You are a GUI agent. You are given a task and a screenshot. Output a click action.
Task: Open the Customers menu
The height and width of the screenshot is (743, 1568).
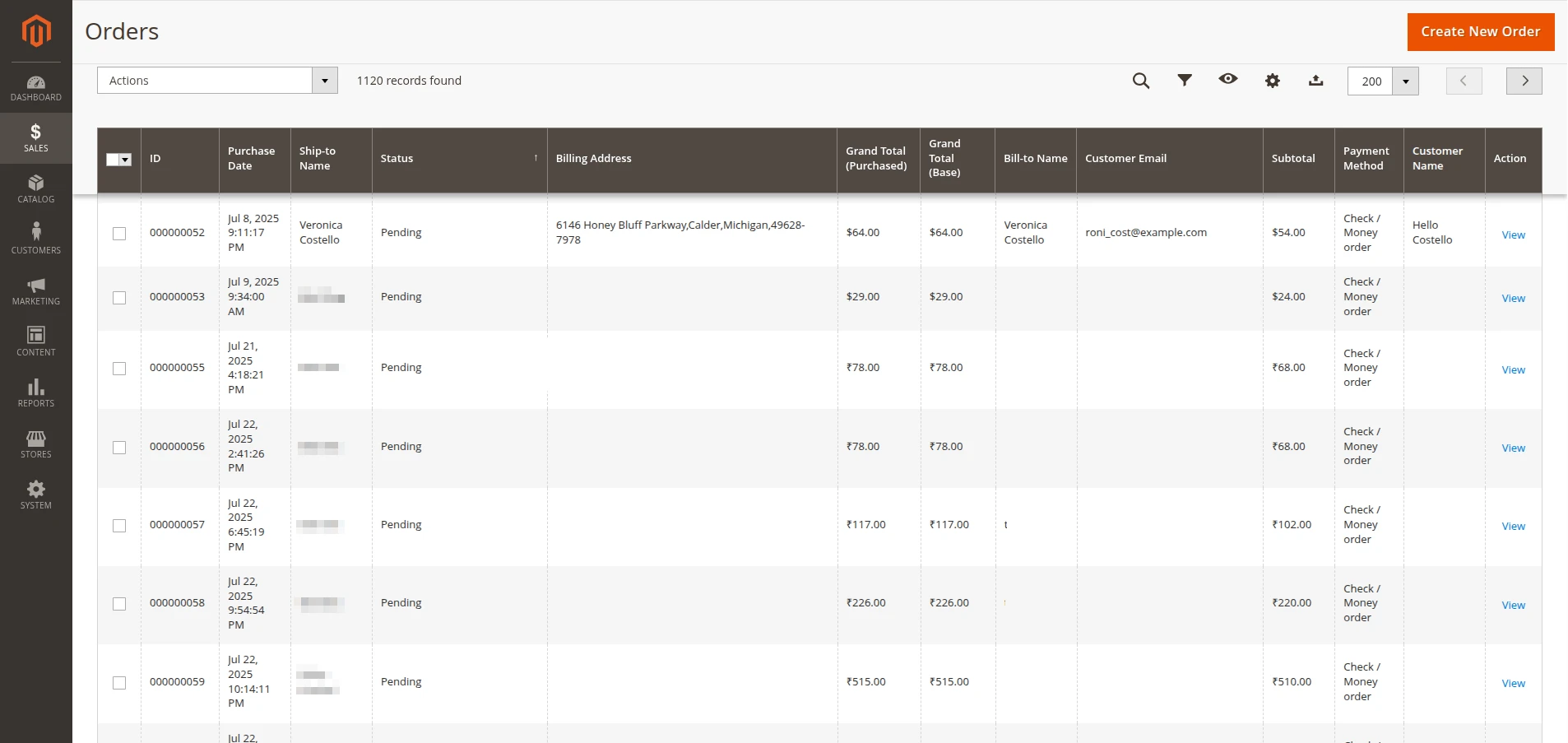(36, 239)
